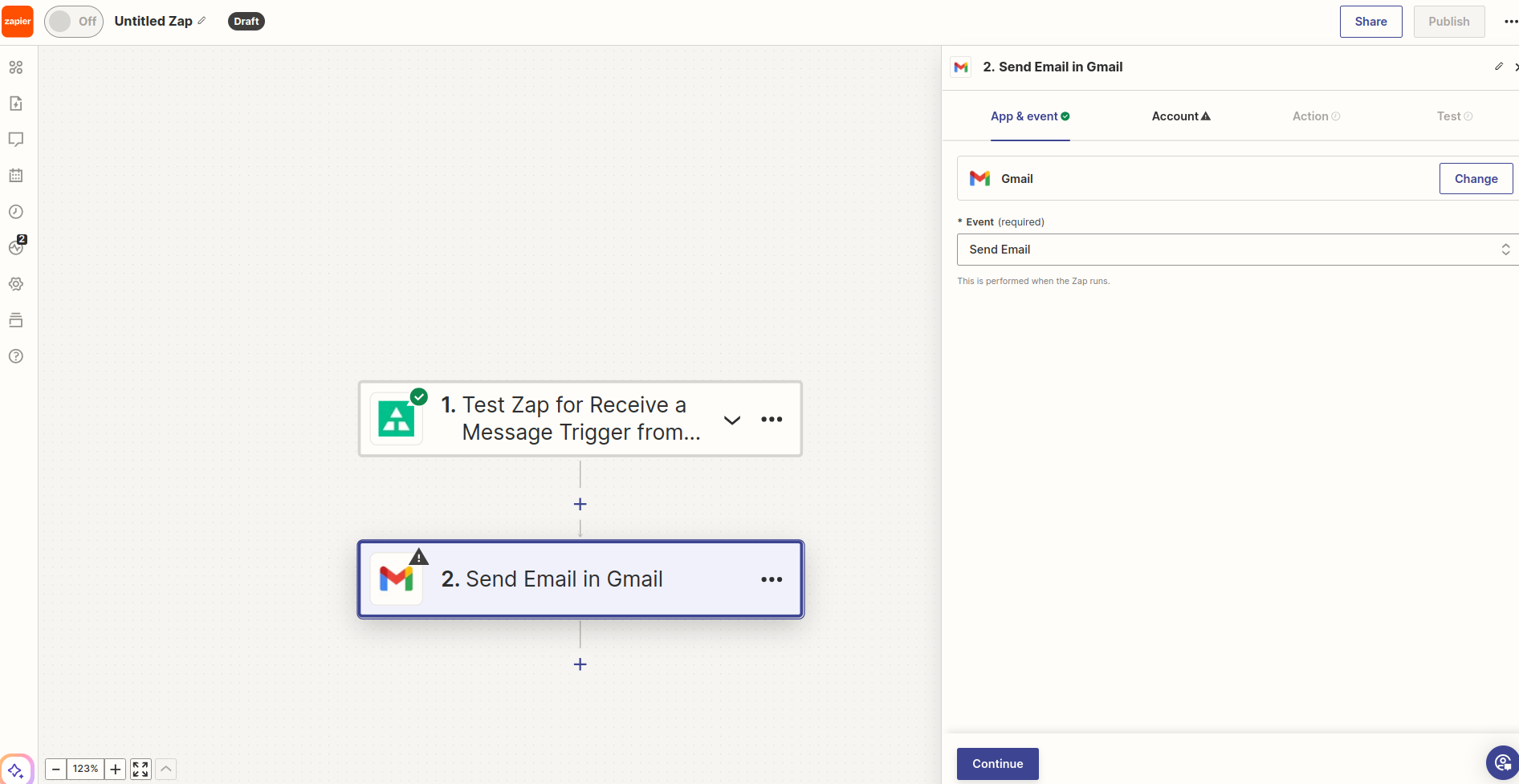Image resolution: width=1519 pixels, height=784 pixels.
Task: Open the help question mark icon
Action: (16, 356)
